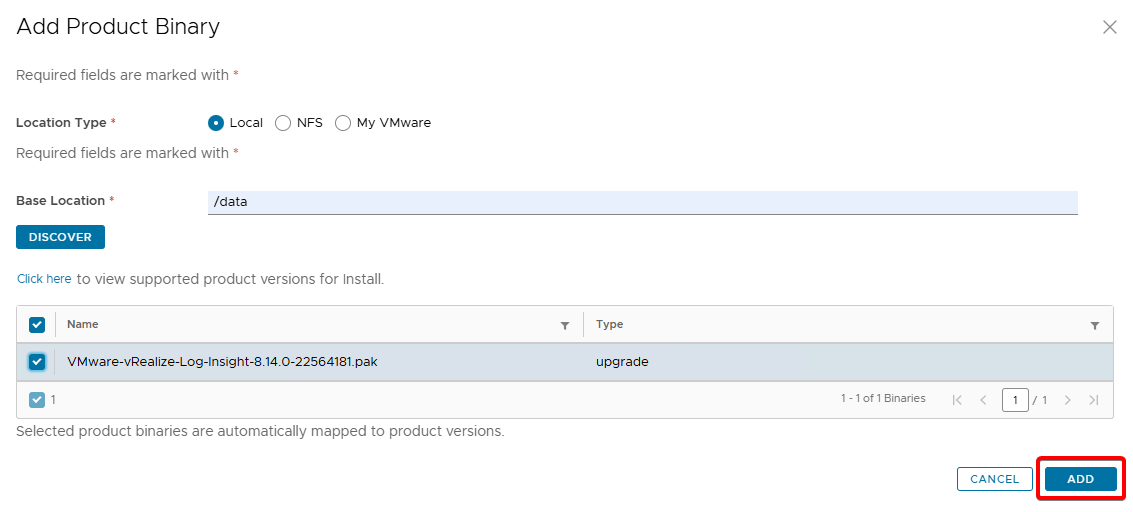The height and width of the screenshot is (512, 1133).
Task: Toggle the select-all header checkbox
Action: tap(37, 325)
